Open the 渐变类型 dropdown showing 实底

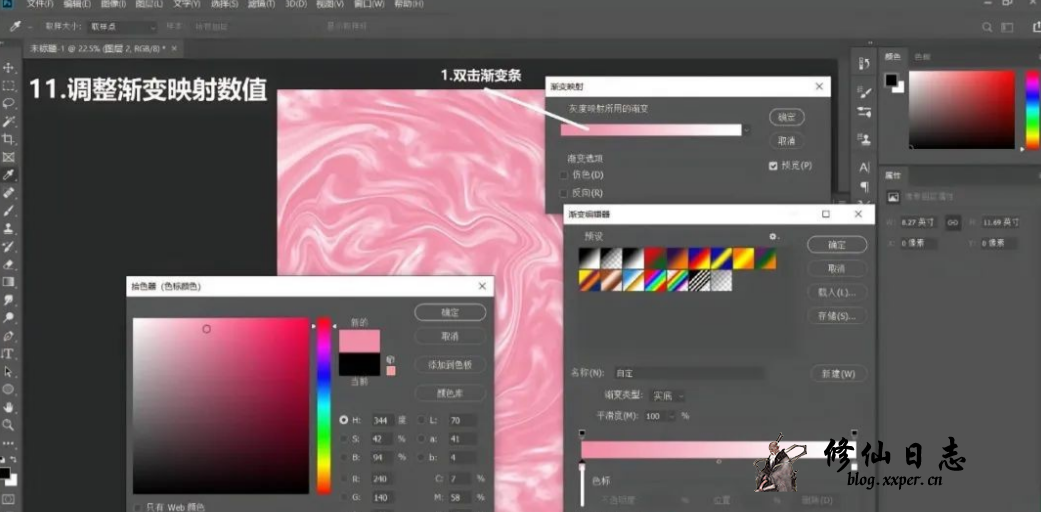tap(667, 396)
